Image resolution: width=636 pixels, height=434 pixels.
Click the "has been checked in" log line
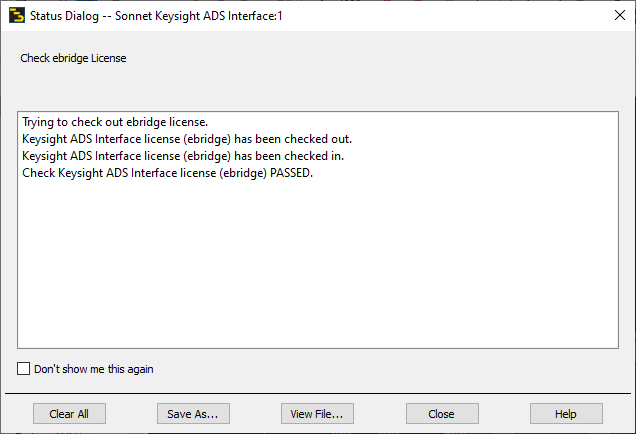(183, 156)
